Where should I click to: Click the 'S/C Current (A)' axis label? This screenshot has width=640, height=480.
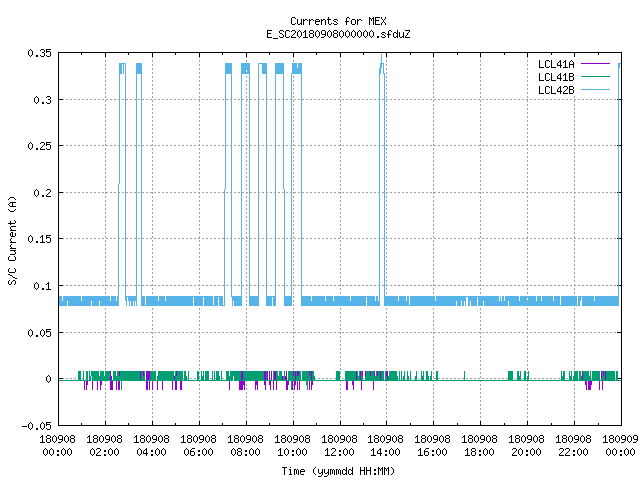tap(12, 241)
